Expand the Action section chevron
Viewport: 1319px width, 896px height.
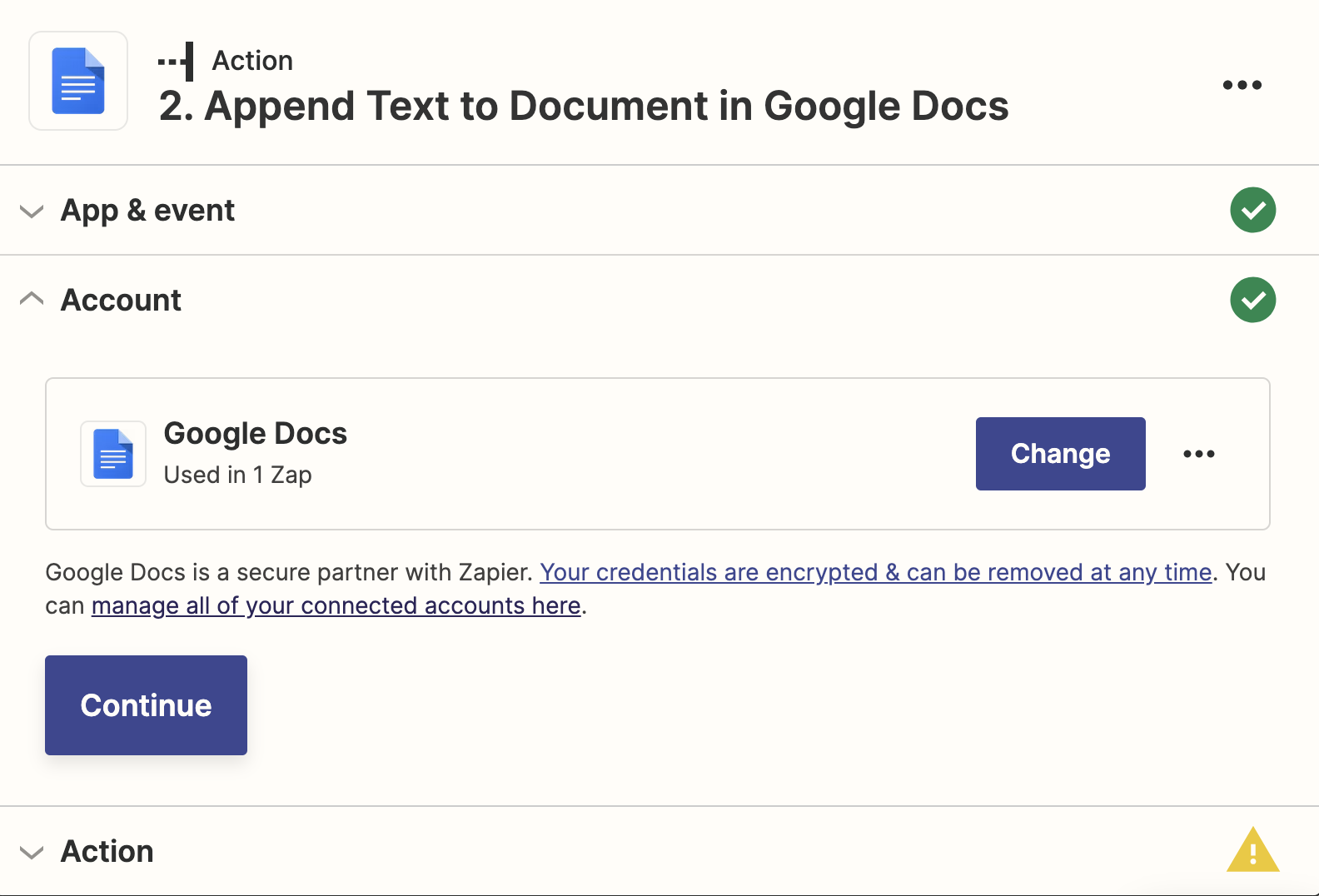(32, 852)
